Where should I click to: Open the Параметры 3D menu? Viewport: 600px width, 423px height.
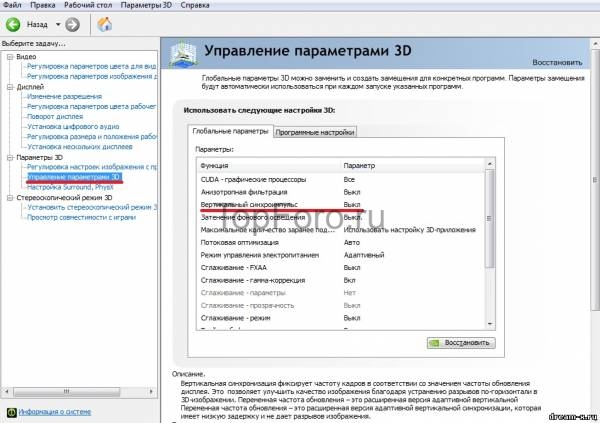(146, 5)
